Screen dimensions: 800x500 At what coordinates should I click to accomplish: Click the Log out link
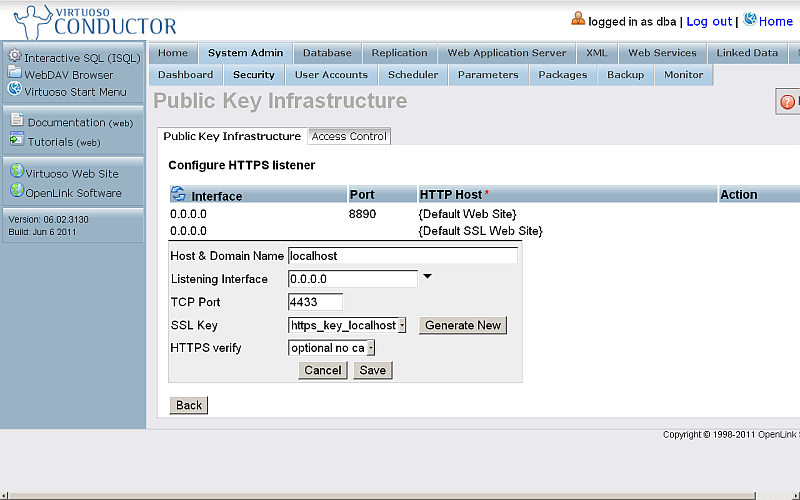(x=708, y=21)
